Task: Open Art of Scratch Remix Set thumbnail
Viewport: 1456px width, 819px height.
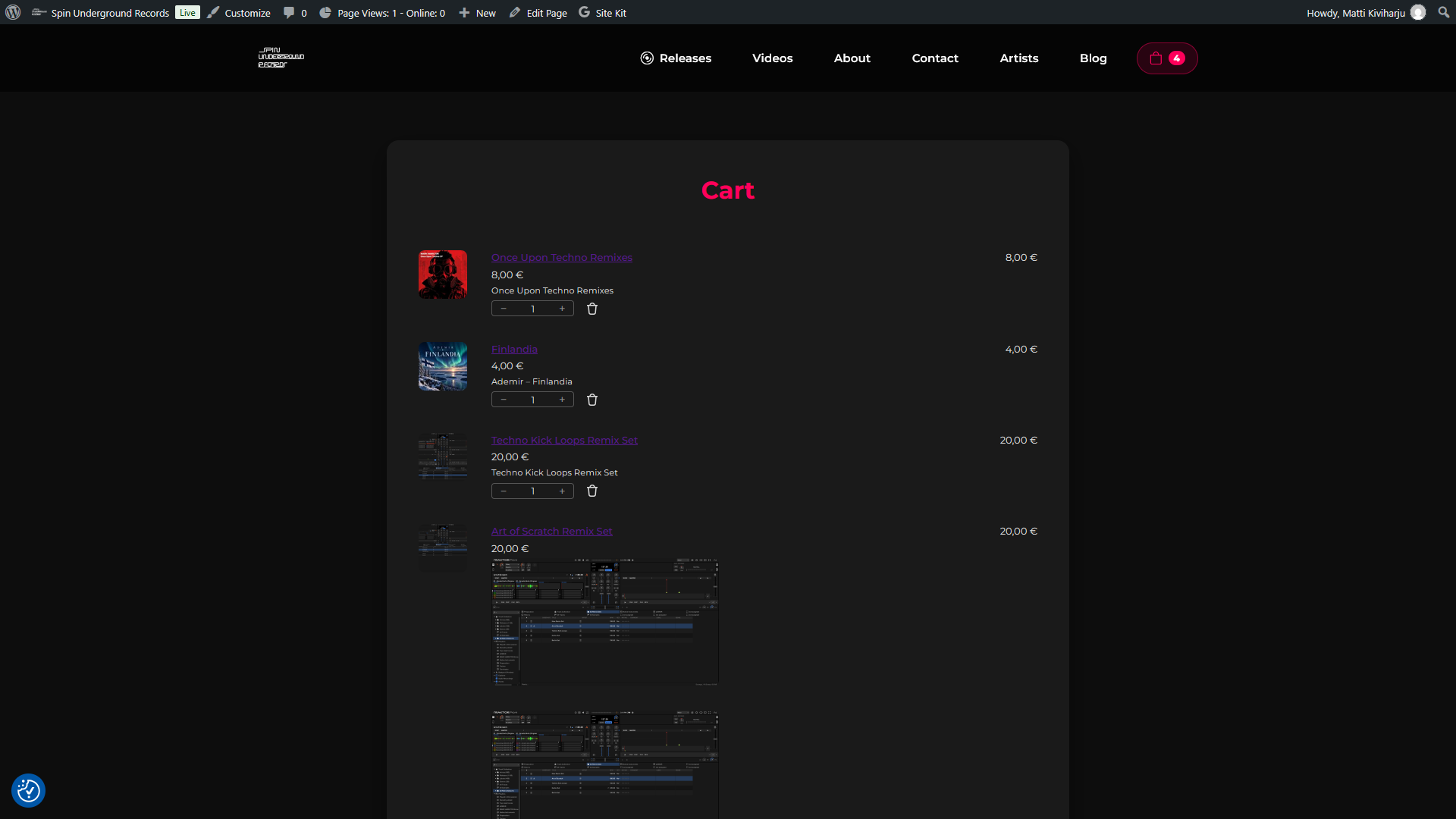Action: coord(443,548)
